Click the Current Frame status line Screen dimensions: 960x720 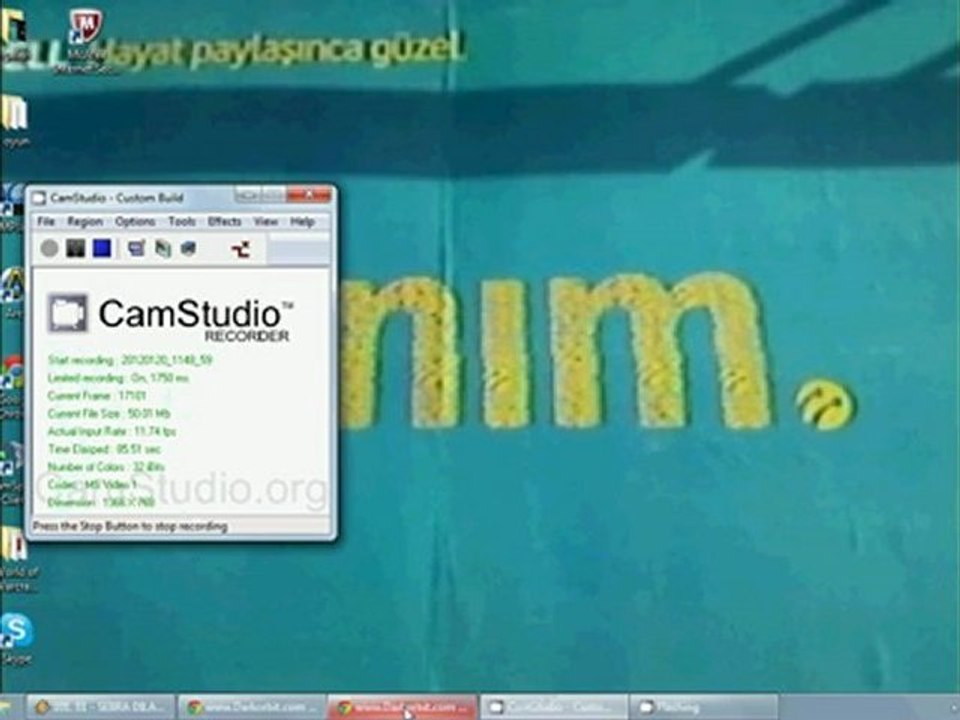point(97,396)
